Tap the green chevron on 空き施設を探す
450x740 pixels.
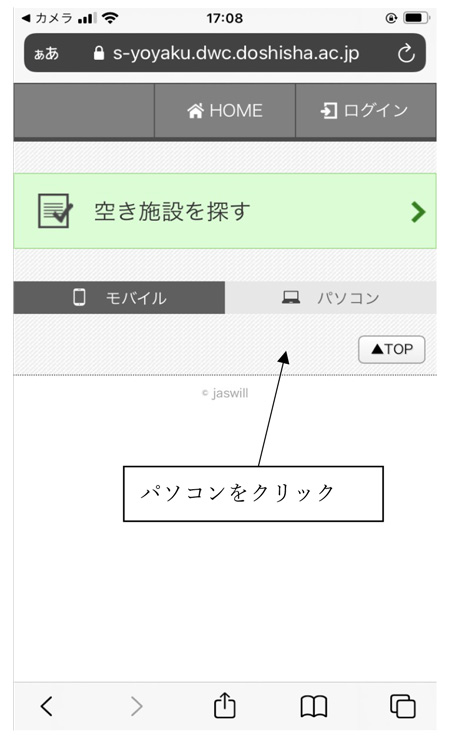pos(418,212)
